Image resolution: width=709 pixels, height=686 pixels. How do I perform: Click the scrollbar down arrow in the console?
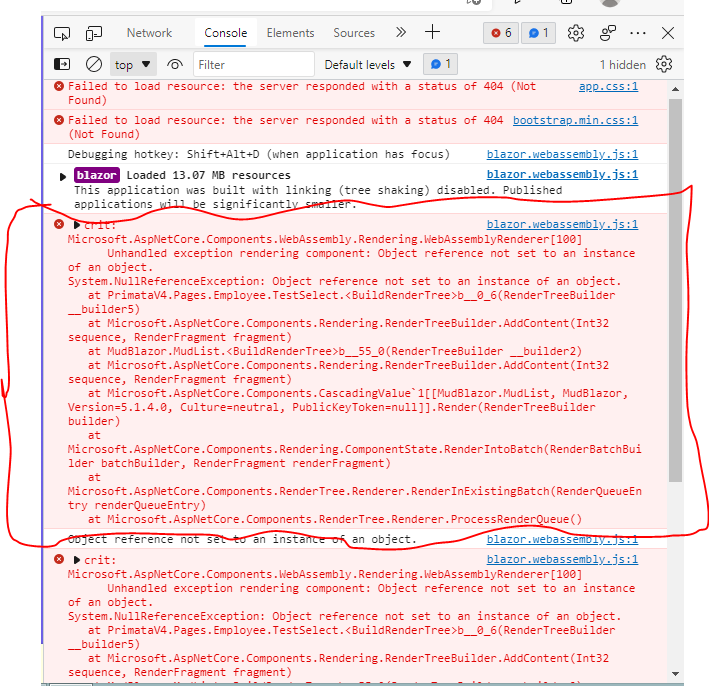pyautogui.click(x=676, y=673)
